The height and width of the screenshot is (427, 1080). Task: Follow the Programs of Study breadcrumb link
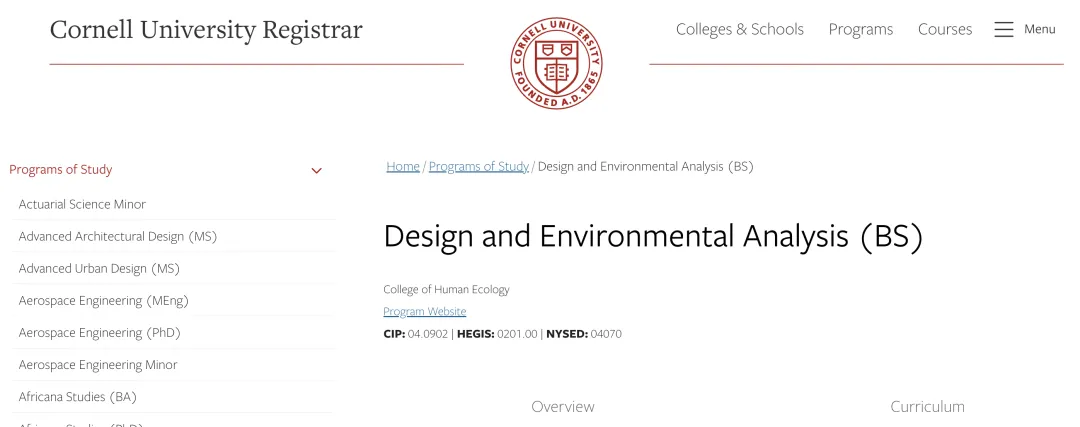(479, 167)
